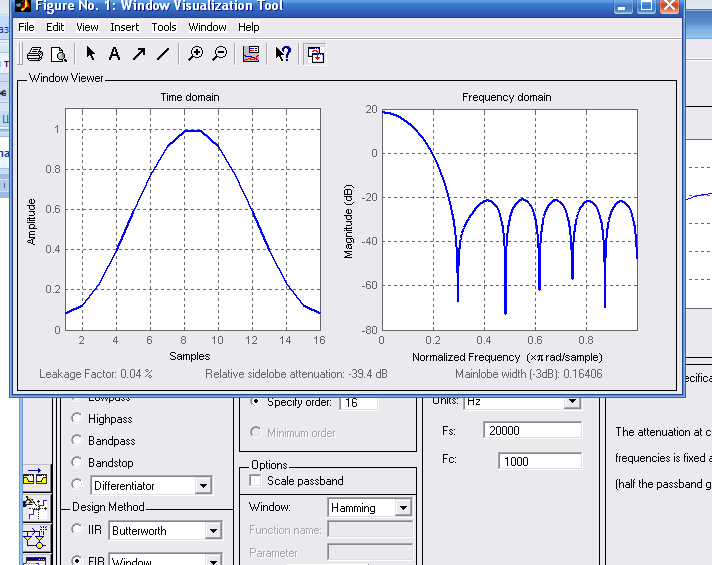Select the Edit Plot arrow tool
This screenshot has width=712, height=565.
point(91,54)
